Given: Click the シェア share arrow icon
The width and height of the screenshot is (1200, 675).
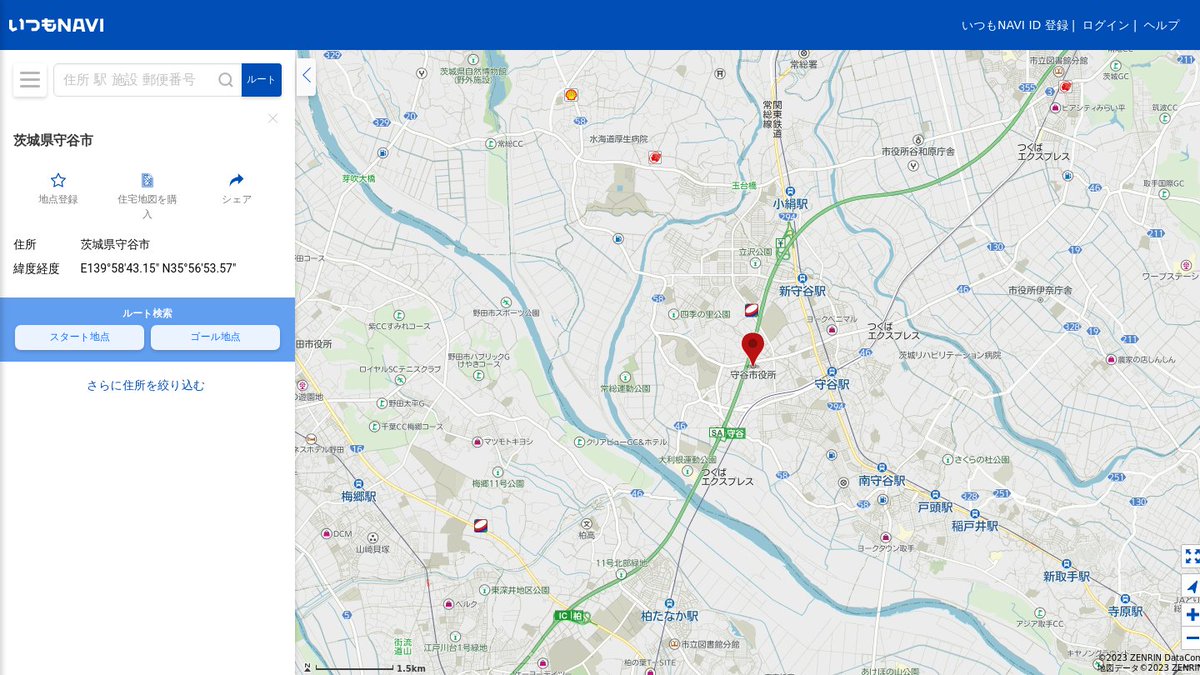Looking at the screenshot, I should click(236, 180).
